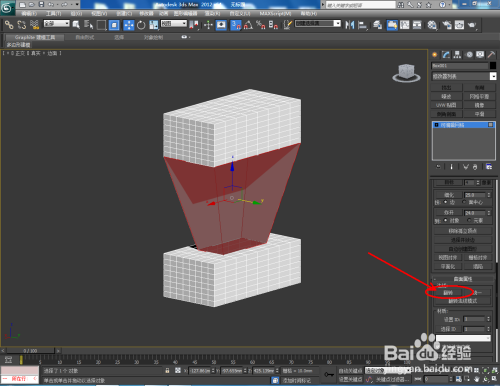This screenshot has width=500, height=386.
Task: Switch to the Utilities hammer panel
Action: 491,55
